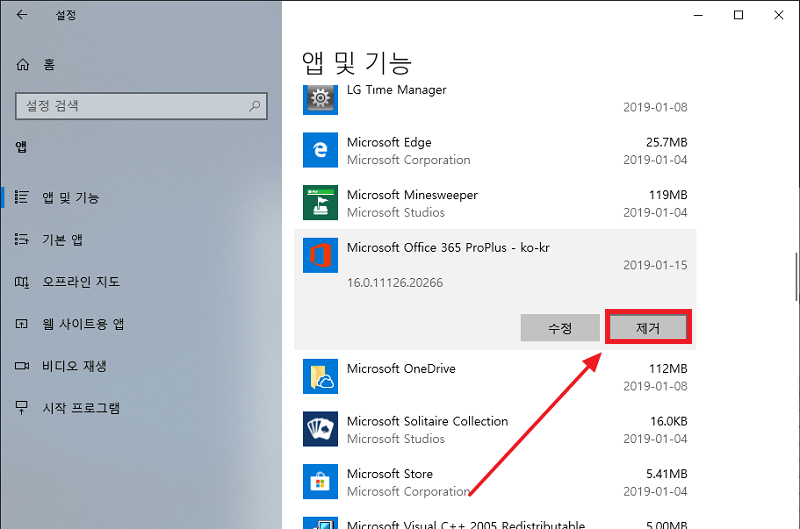Click the 16.0KB size of Solitaire
The image size is (800, 529).
click(669, 421)
